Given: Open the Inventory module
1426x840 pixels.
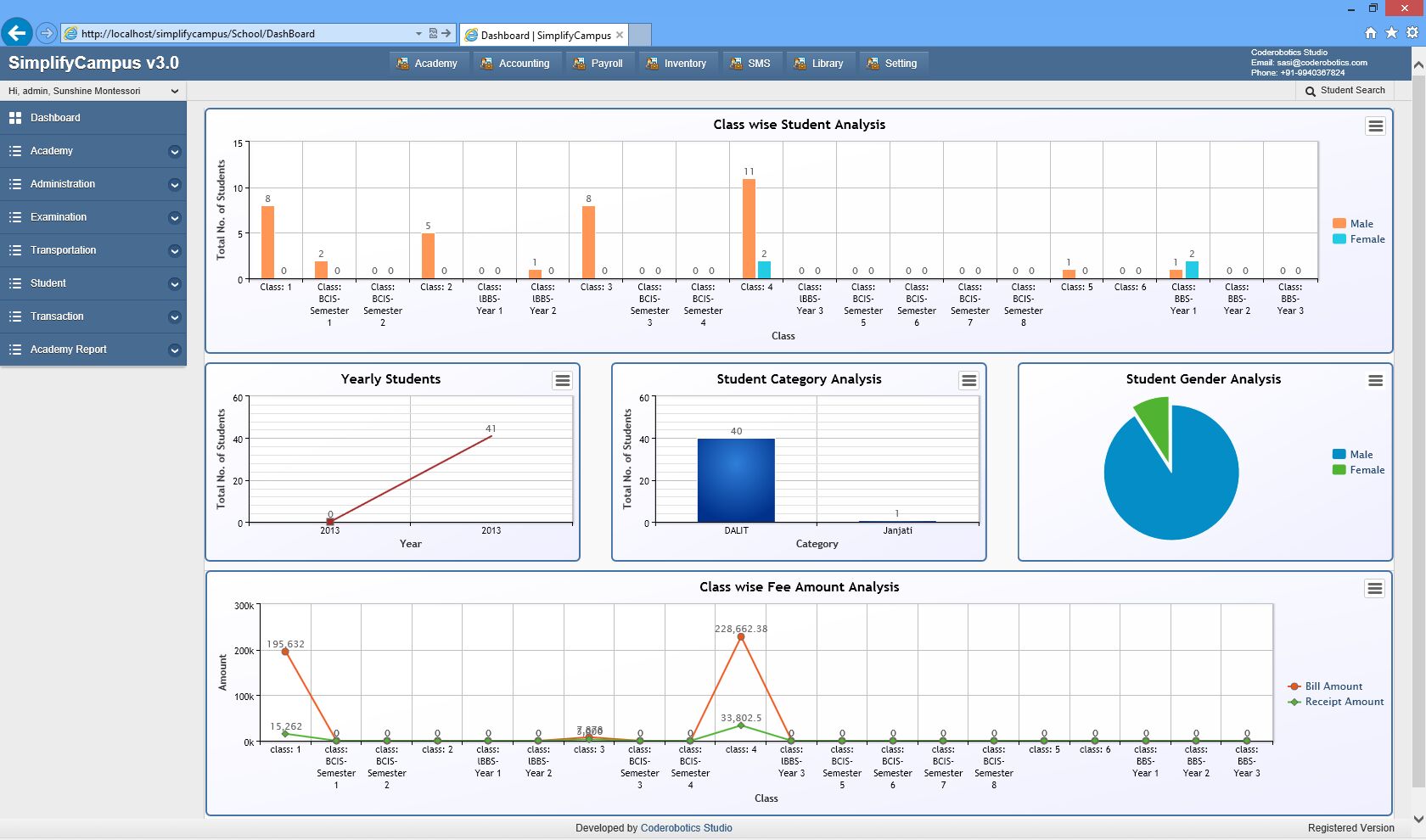Looking at the screenshot, I should [677, 62].
